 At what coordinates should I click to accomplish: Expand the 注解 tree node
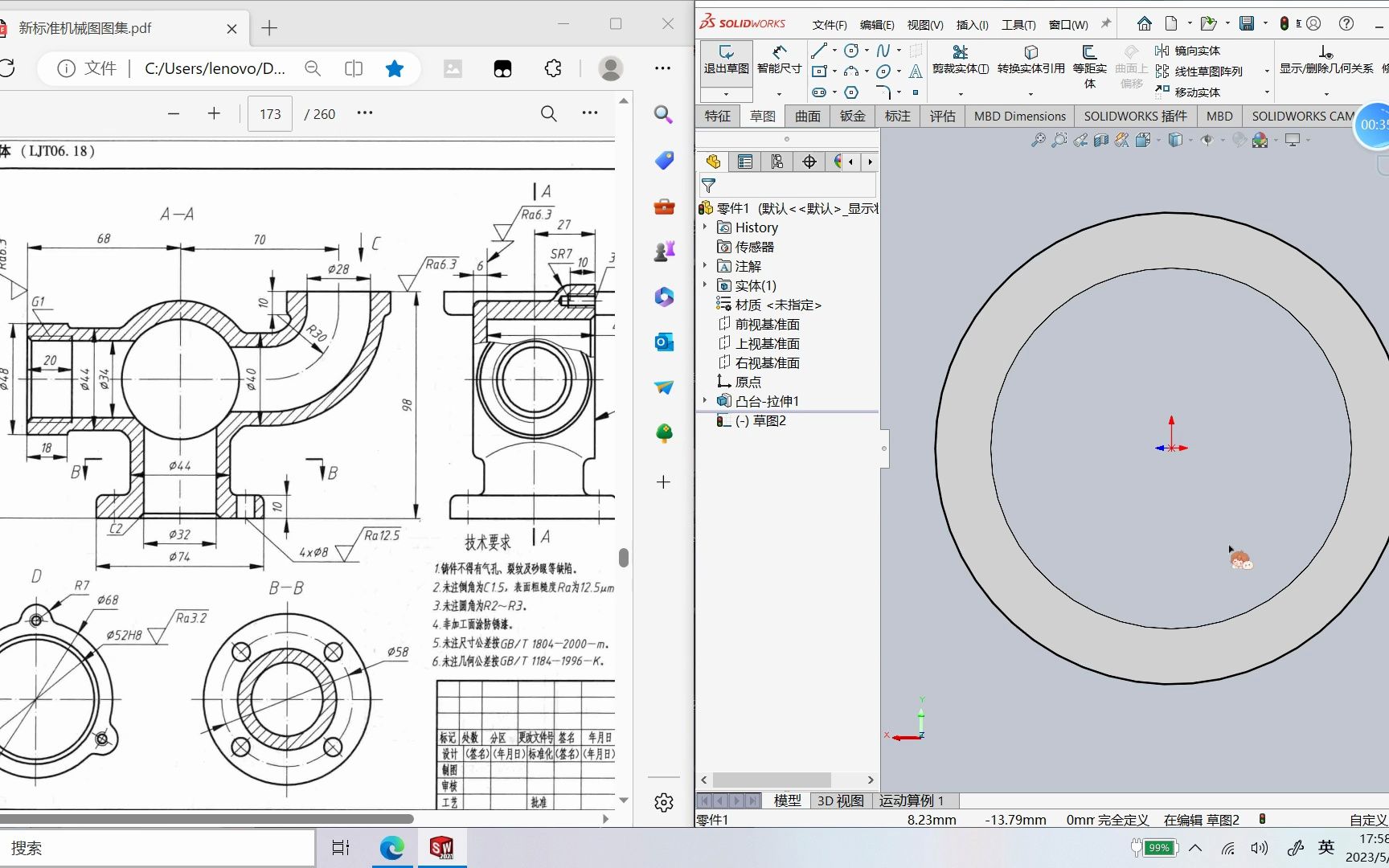pos(705,266)
